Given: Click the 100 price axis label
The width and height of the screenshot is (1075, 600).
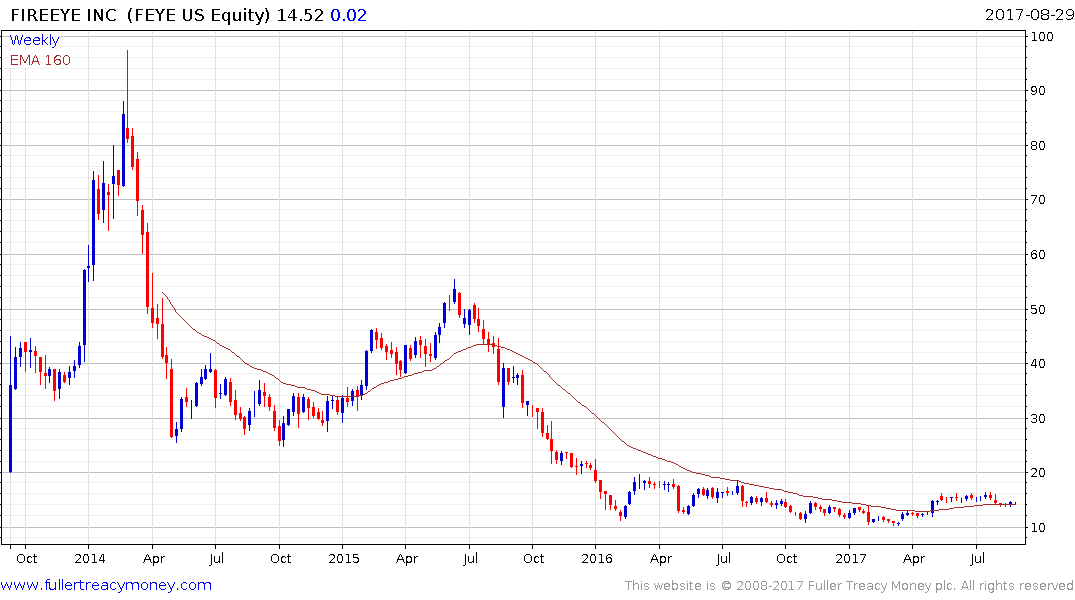Looking at the screenshot, I should coord(1042,36).
